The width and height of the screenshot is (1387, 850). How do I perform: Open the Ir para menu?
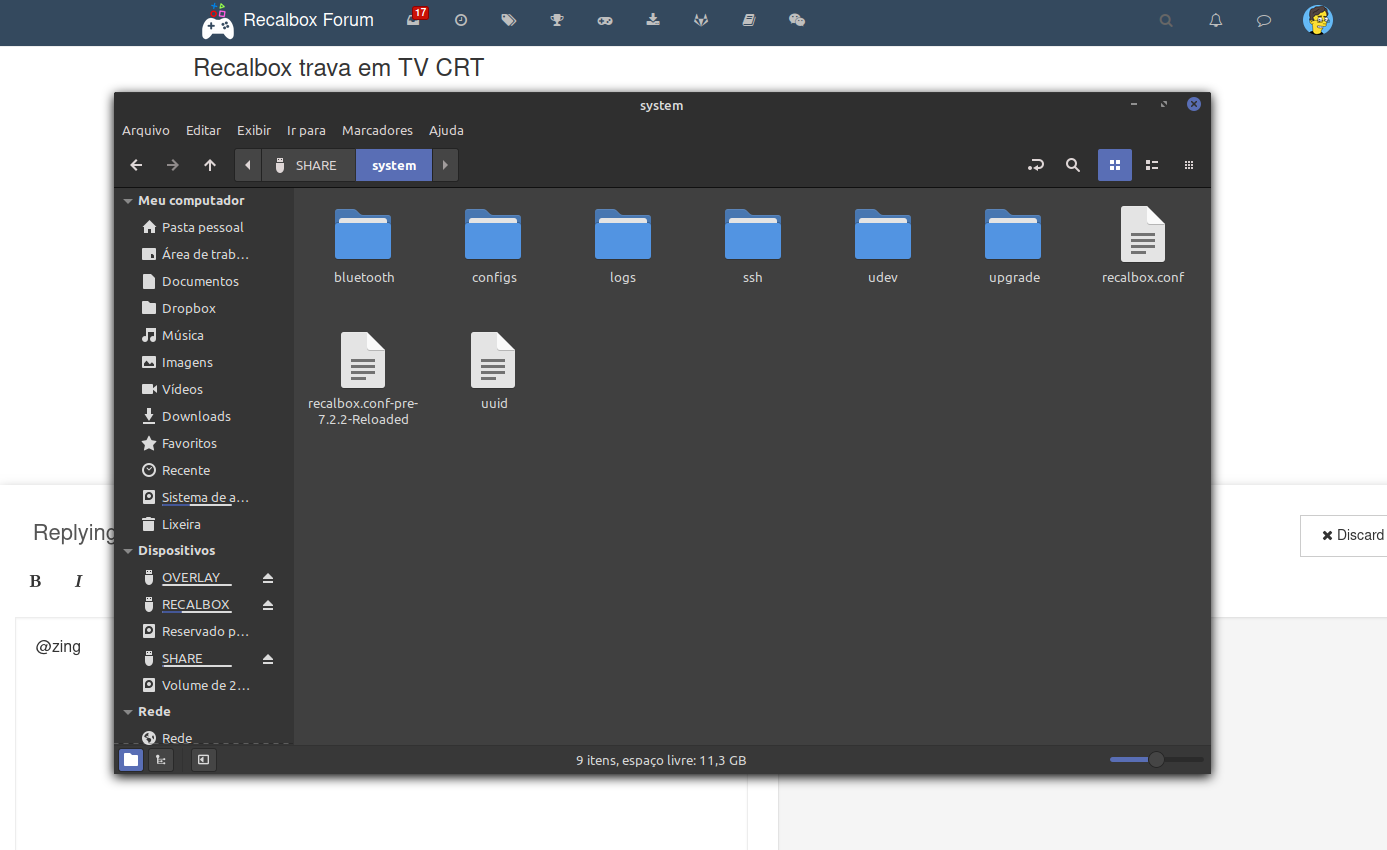coord(306,130)
